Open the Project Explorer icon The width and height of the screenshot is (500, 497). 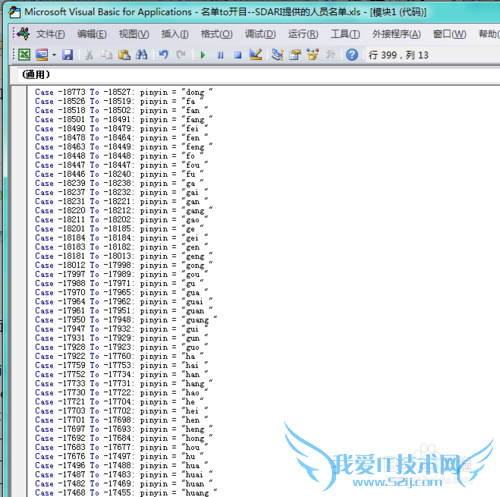(277, 55)
